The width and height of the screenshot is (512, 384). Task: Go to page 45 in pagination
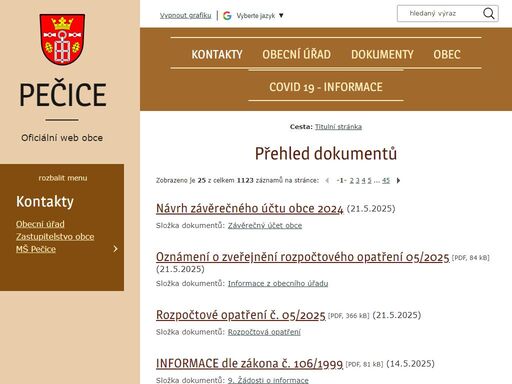[386, 181]
